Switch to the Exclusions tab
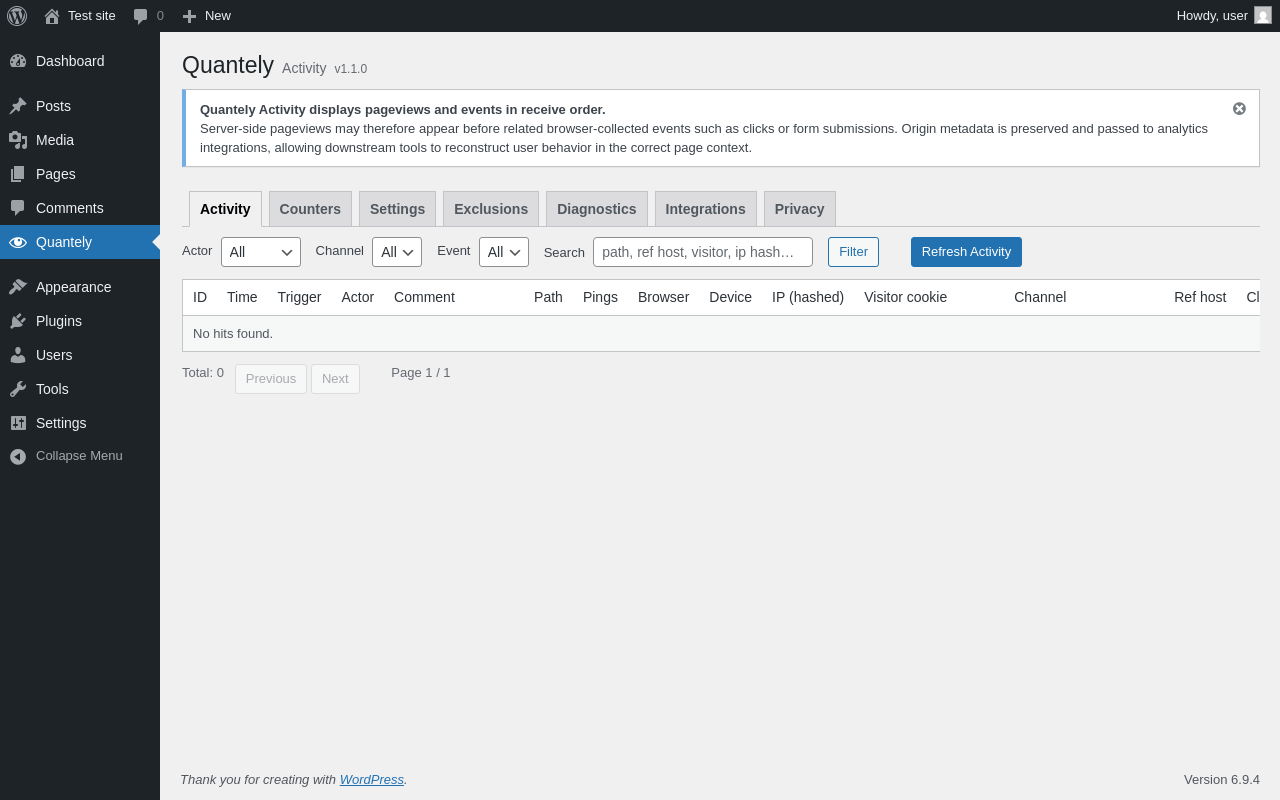 (491, 209)
